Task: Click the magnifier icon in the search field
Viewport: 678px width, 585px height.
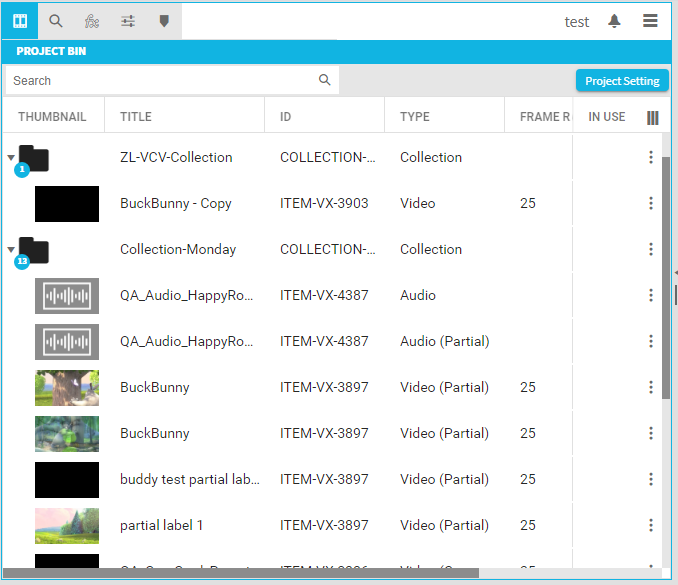Action: [x=325, y=80]
